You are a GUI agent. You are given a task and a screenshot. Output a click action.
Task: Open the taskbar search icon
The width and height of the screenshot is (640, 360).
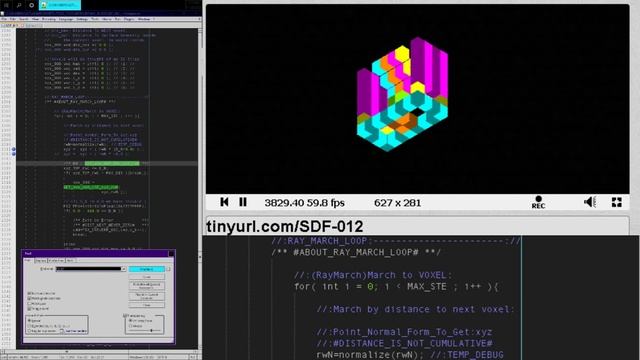click(19, 5)
